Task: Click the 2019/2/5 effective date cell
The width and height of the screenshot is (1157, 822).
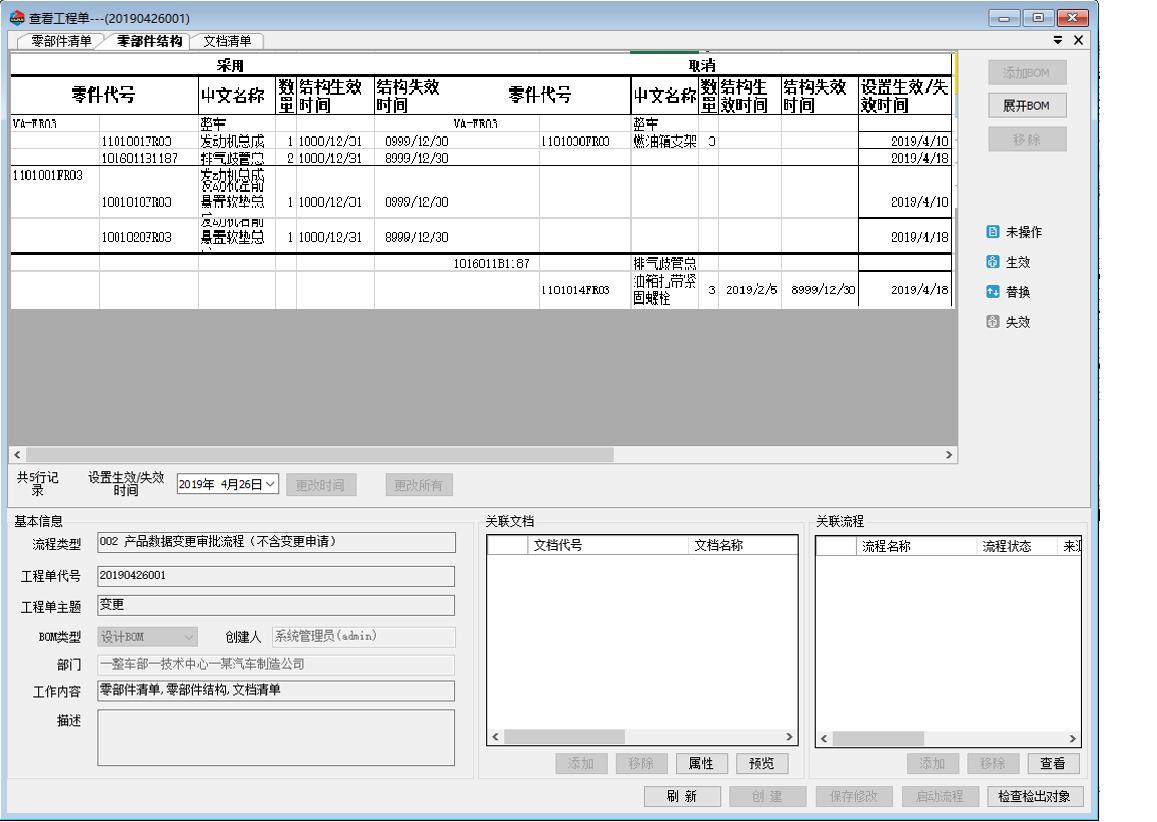Action: point(750,290)
